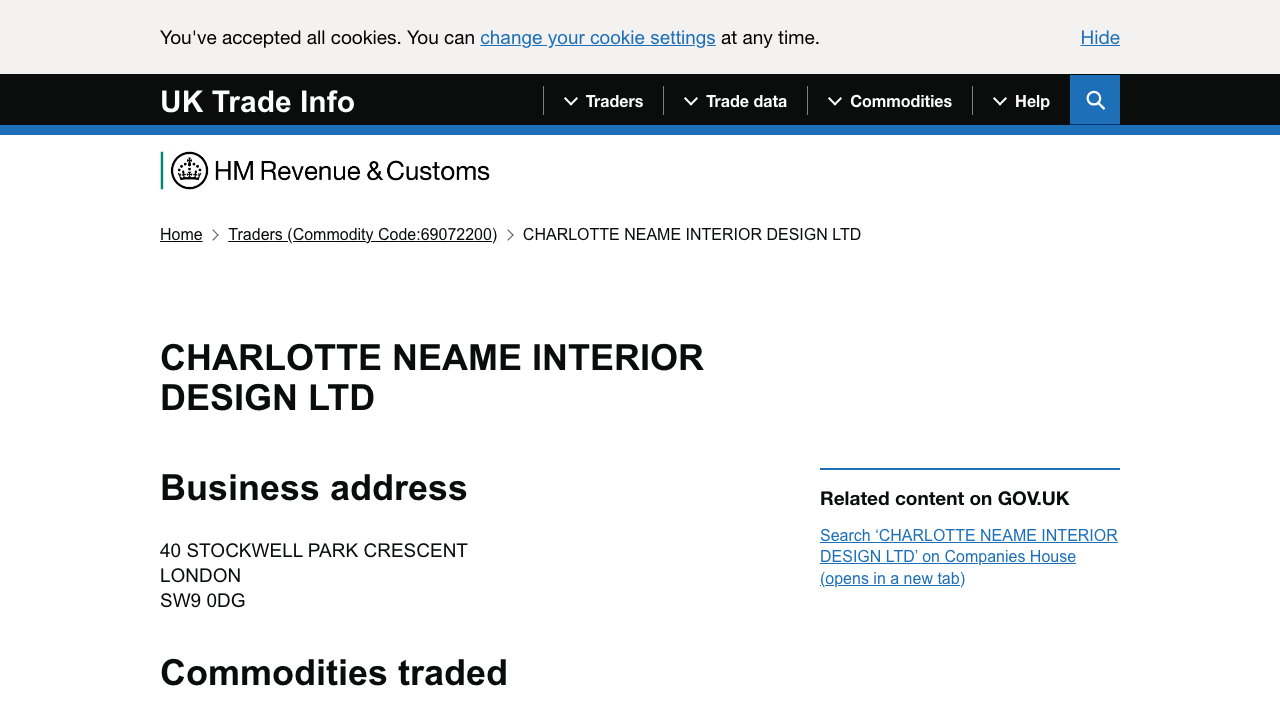Open change your cookie settings link
This screenshot has width=1280, height=720.
[x=597, y=37]
